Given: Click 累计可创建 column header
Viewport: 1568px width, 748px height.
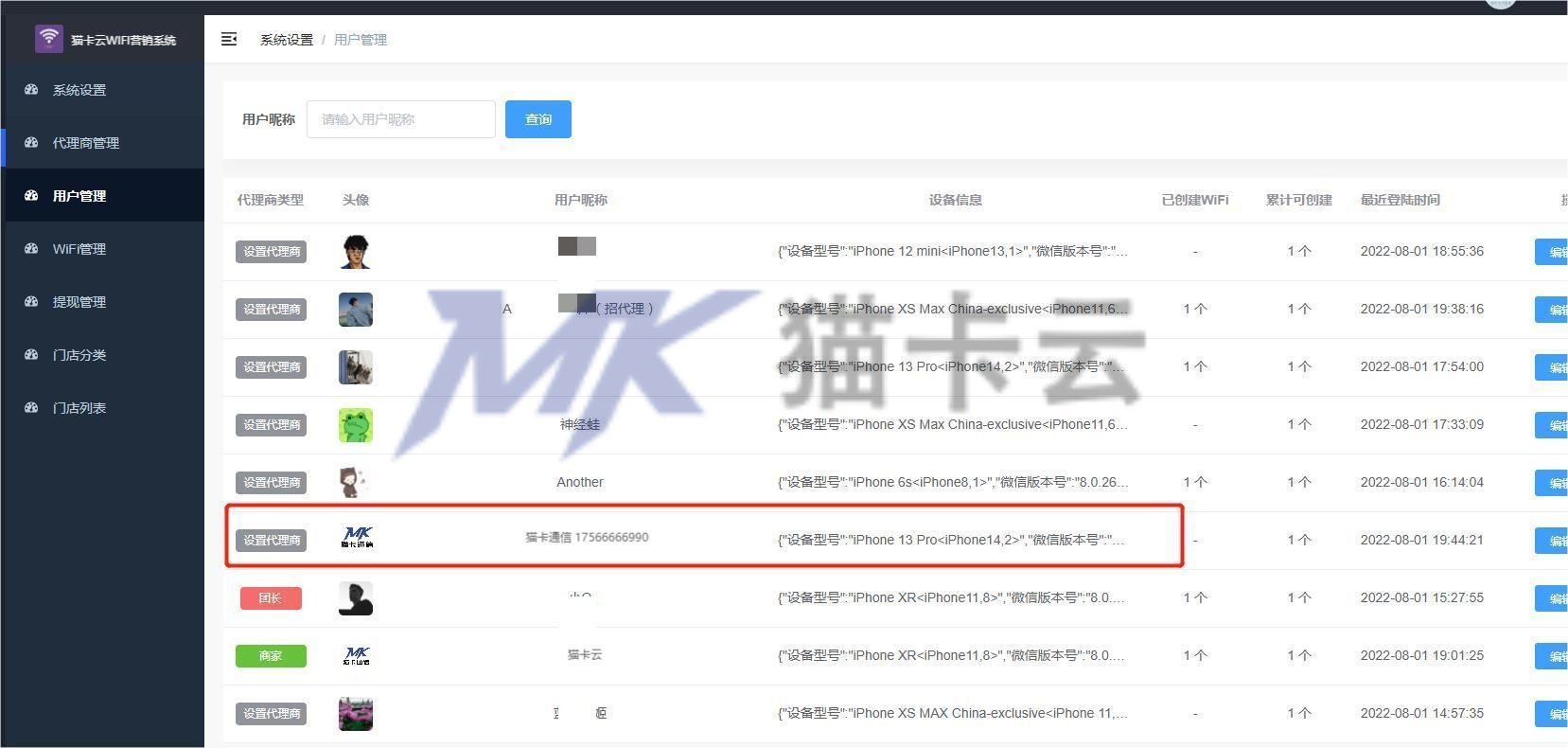Looking at the screenshot, I should click(x=1299, y=200).
